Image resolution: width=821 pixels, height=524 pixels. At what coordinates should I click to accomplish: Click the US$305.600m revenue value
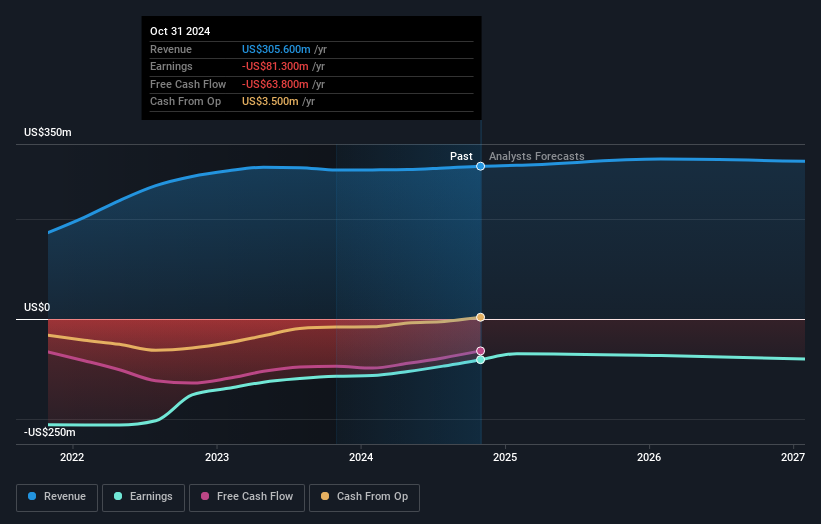tap(276, 49)
